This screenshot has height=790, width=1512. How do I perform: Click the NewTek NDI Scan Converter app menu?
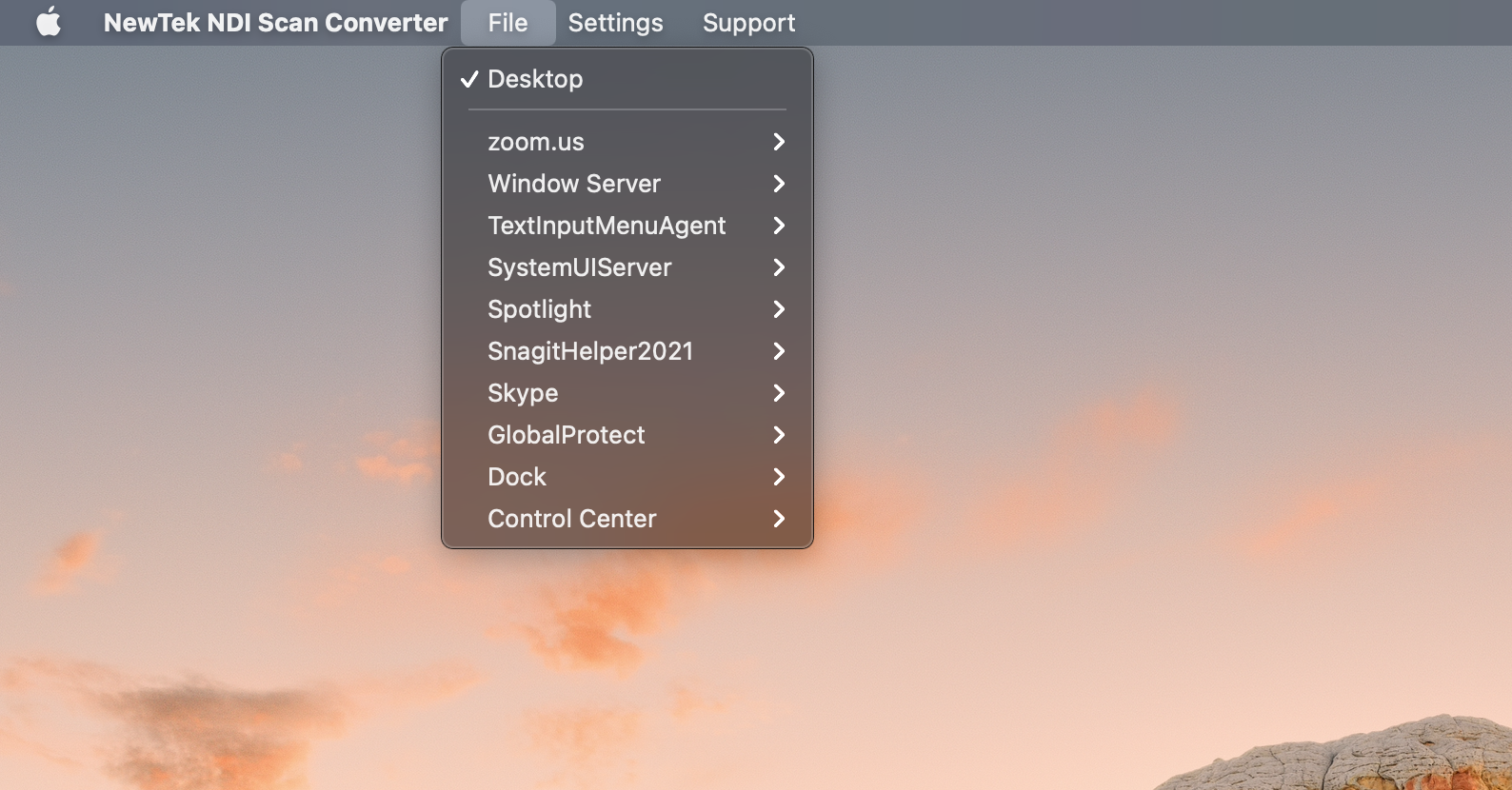click(x=275, y=23)
